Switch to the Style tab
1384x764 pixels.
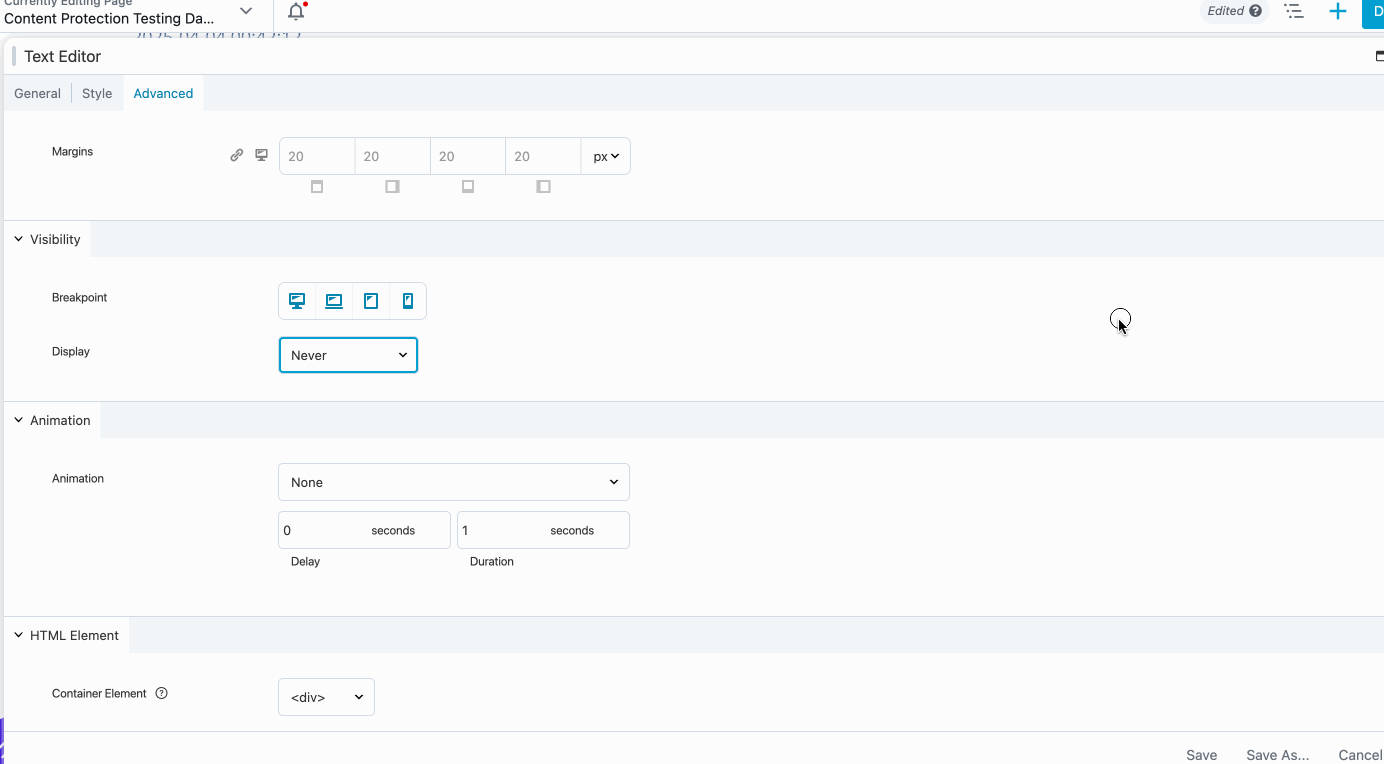[x=97, y=93]
